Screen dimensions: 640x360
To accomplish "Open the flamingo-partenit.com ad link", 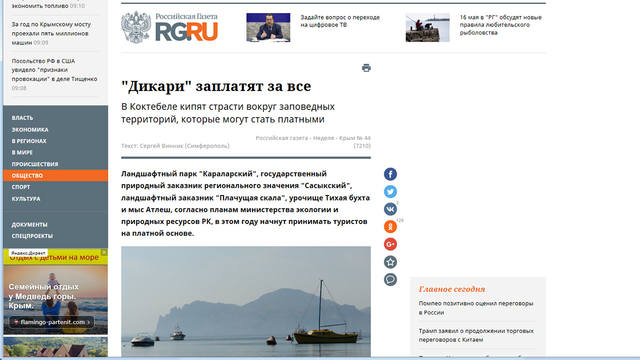I will pyautogui.click(x=52, y=322).
